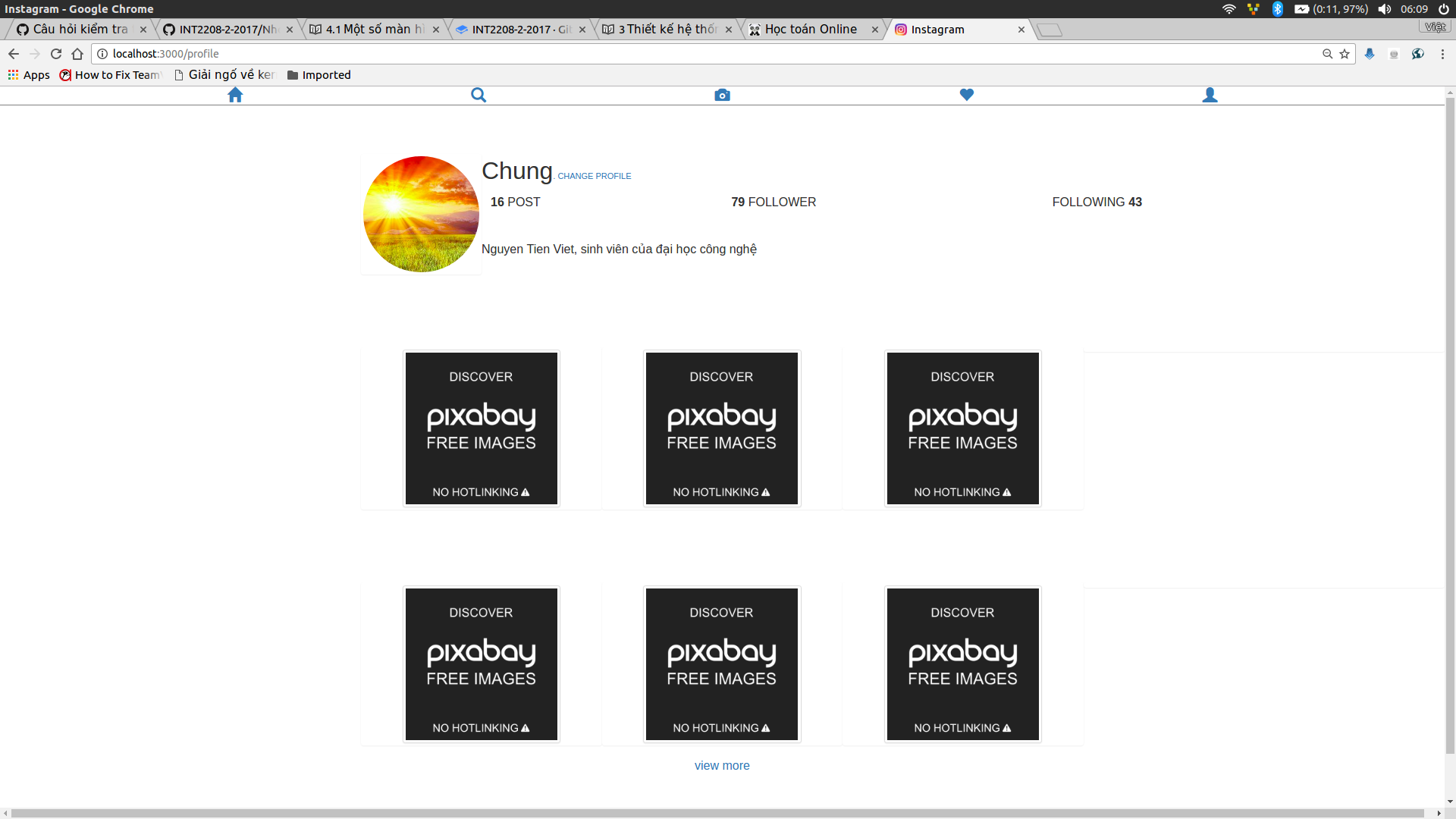
Task: Close the Học toán Online tab
Action: [875, 30]
